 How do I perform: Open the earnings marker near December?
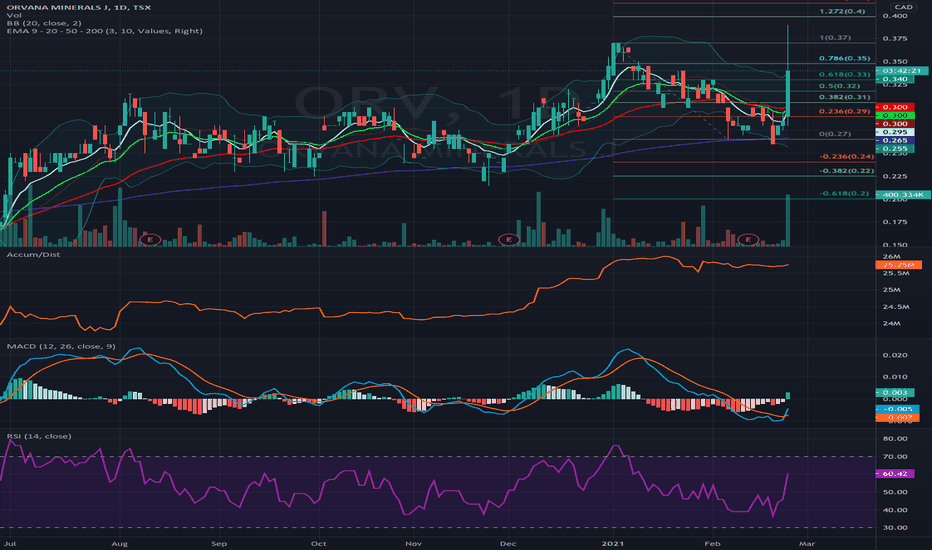pyautogui.click(x=509, y=240)
